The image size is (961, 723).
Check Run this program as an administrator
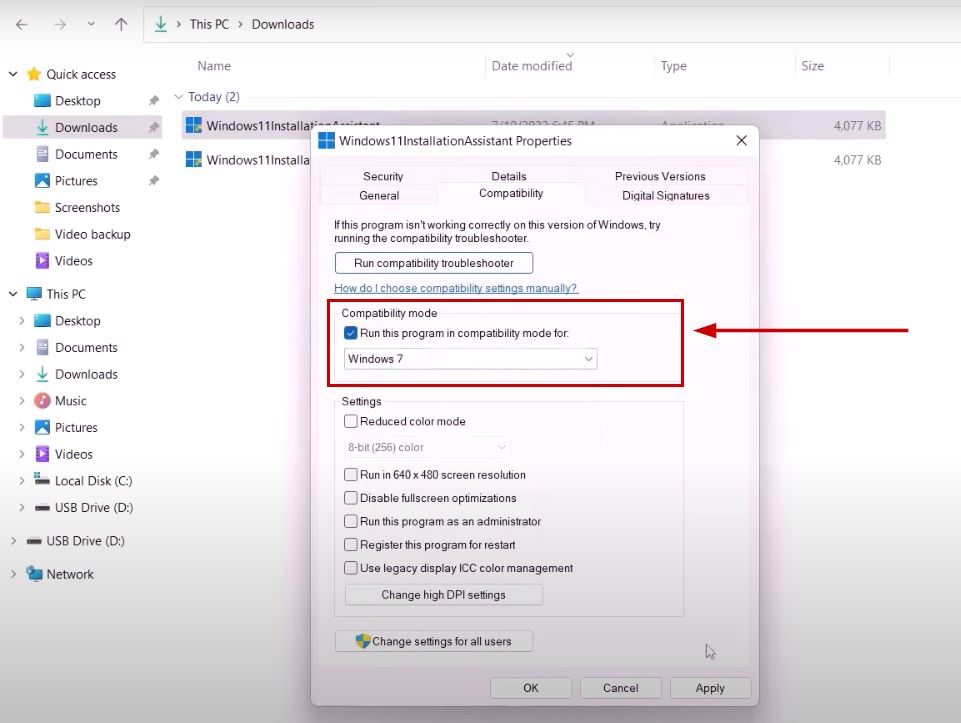tap(351, 521)
